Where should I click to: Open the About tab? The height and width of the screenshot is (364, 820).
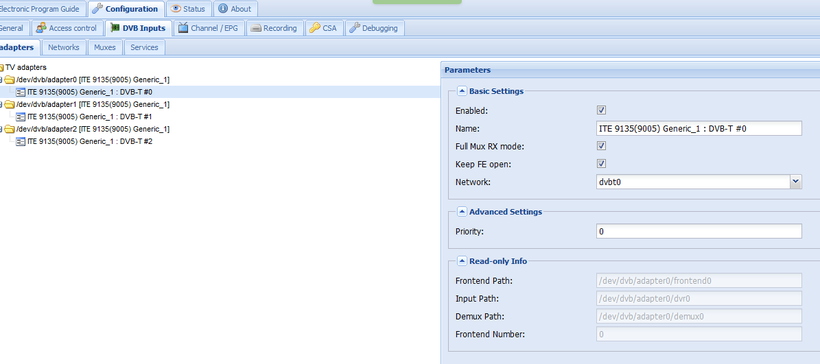(235, 9)
